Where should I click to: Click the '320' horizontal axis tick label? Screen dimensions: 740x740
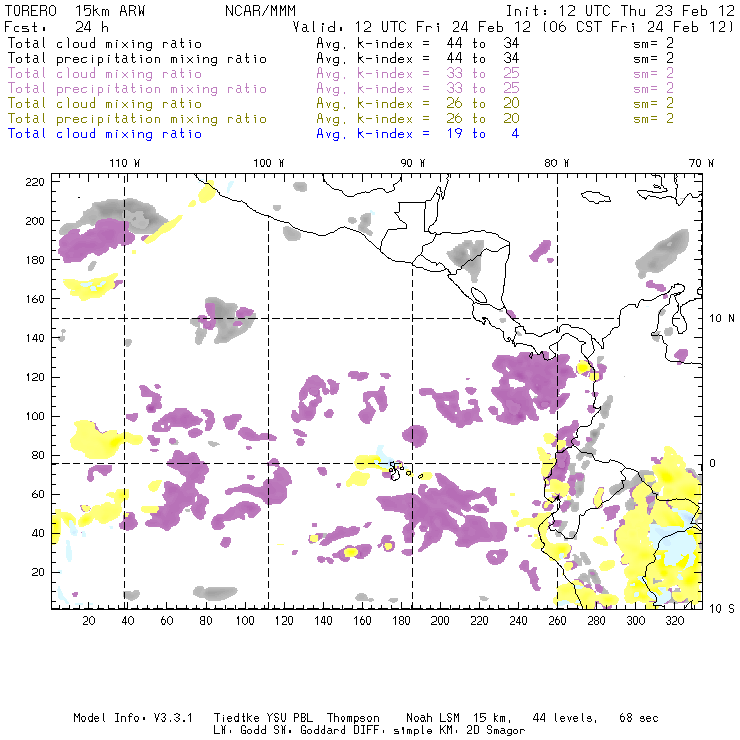pos(675,621)
